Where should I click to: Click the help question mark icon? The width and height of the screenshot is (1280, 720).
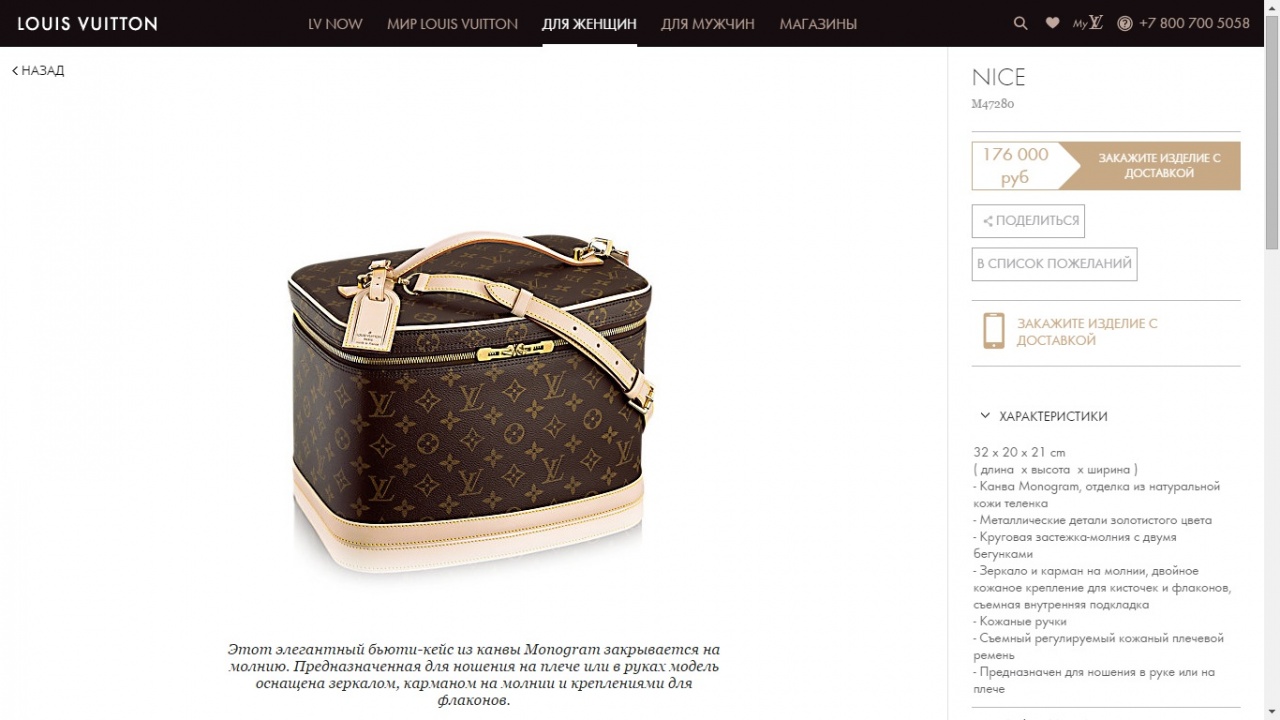tap(1125, 23)
